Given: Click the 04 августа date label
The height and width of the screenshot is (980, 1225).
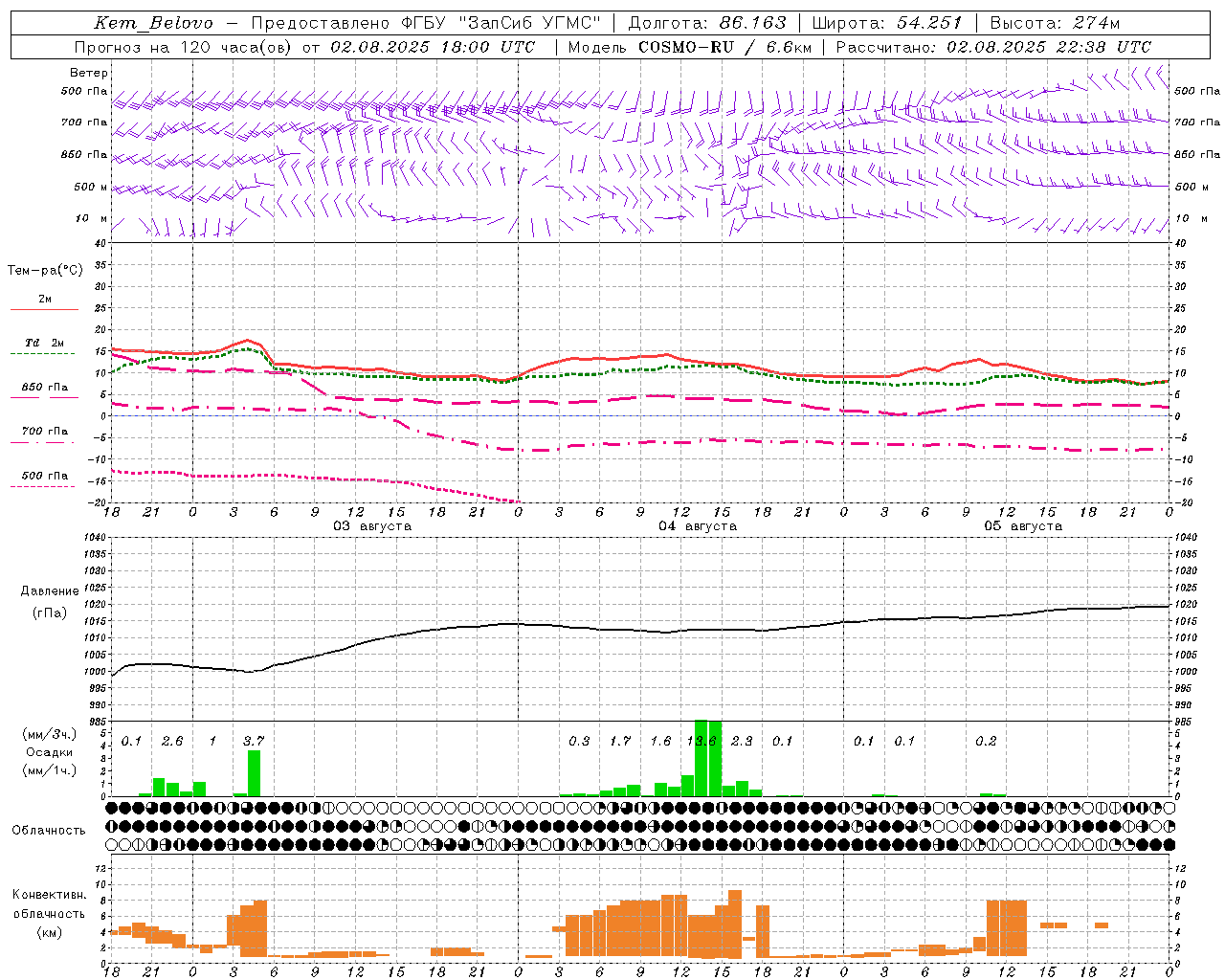Looking at the screenshot, I should pyautogui.click(x=698, y=526).
